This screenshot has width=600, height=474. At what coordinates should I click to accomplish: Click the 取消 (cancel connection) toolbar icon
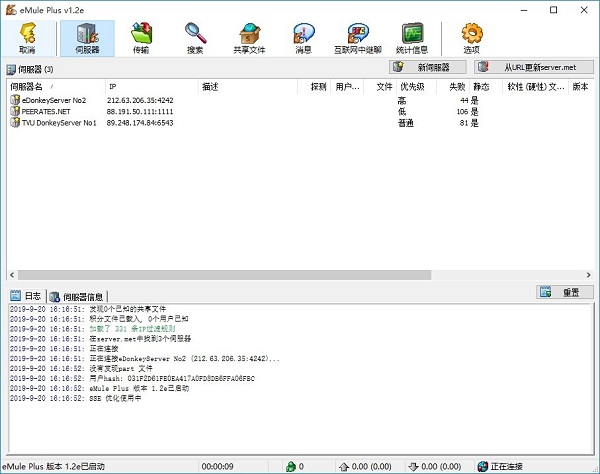[x=28, y=38]
